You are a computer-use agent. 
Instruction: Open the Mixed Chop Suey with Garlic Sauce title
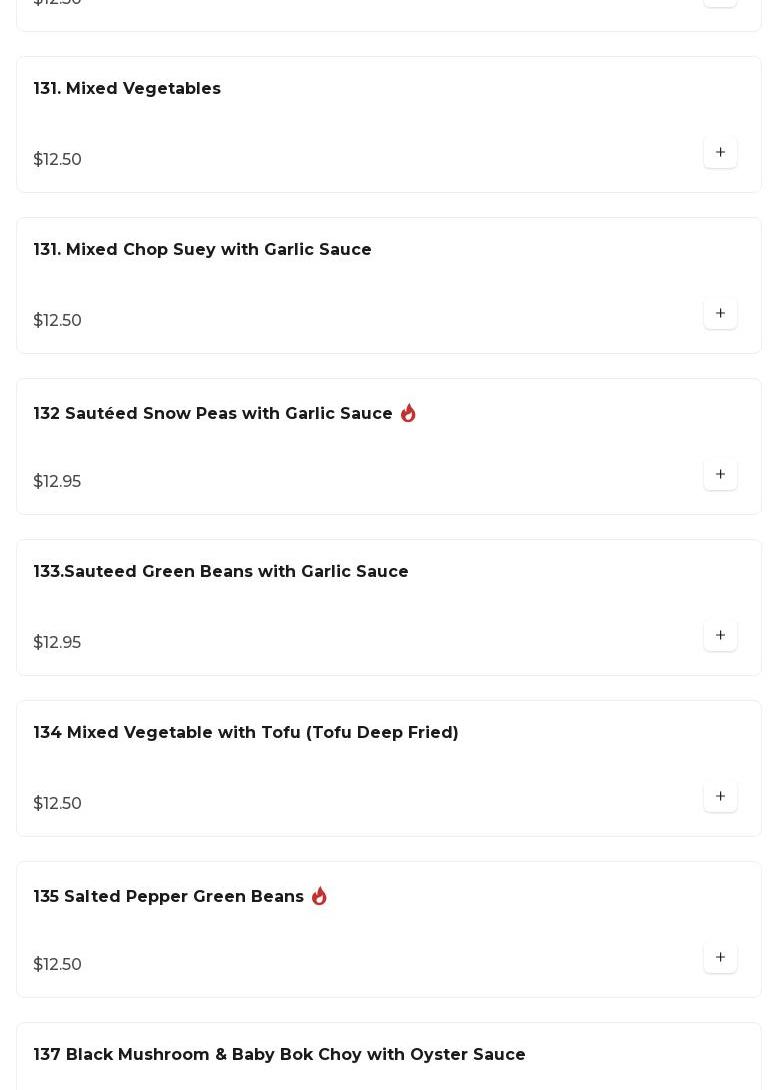pos(202,250)
